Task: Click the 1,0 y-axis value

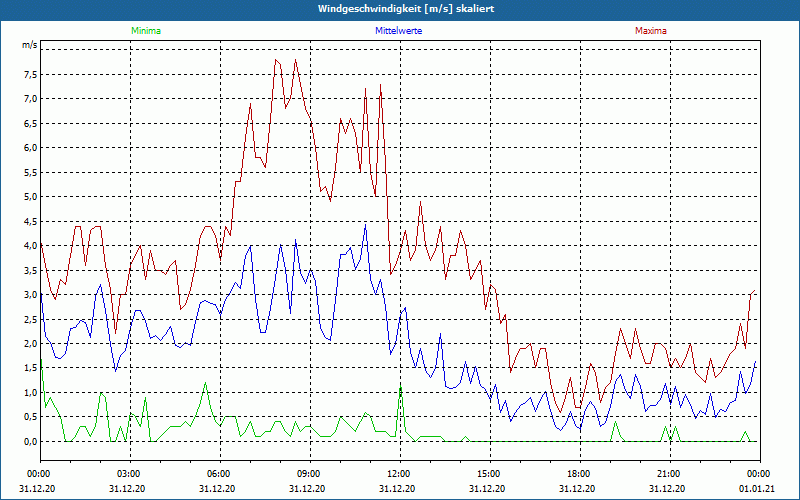Action: point(31,393)
